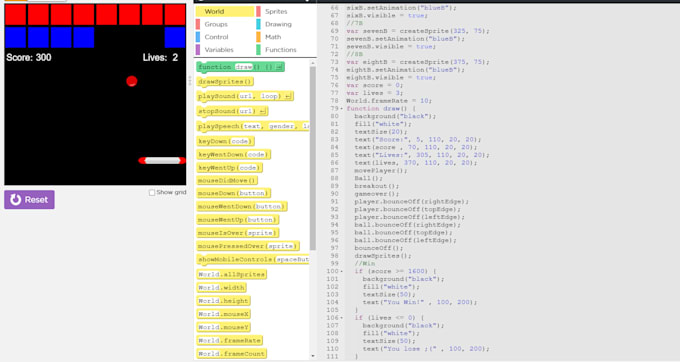Click the keyDown(code) block
680x362 pixels.
click(226, 141)
